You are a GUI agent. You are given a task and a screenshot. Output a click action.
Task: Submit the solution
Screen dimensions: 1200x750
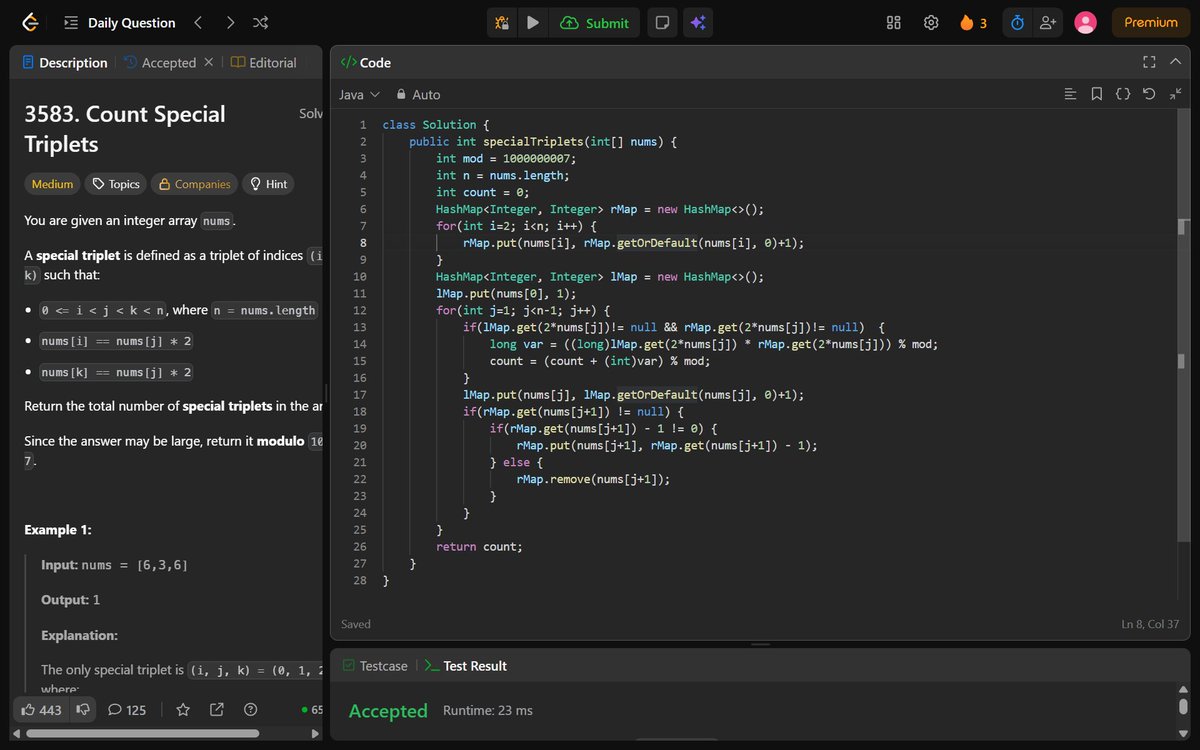[595, 23]
